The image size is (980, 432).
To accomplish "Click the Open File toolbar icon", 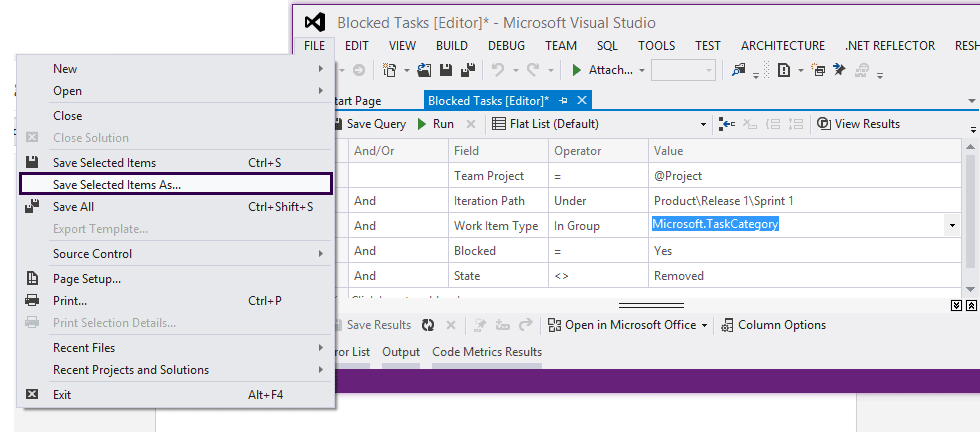I will click(x=424, y=70).
